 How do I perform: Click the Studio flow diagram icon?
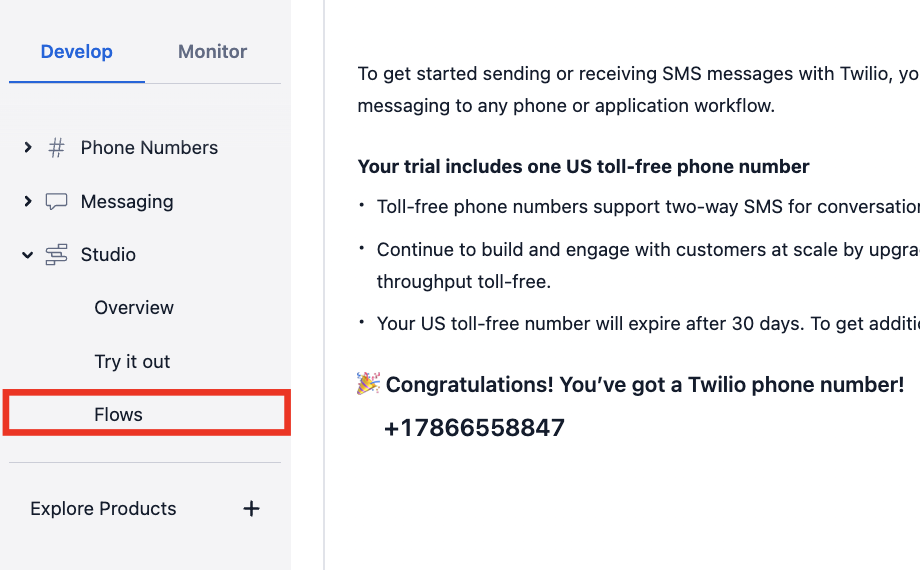click(57, 255)
